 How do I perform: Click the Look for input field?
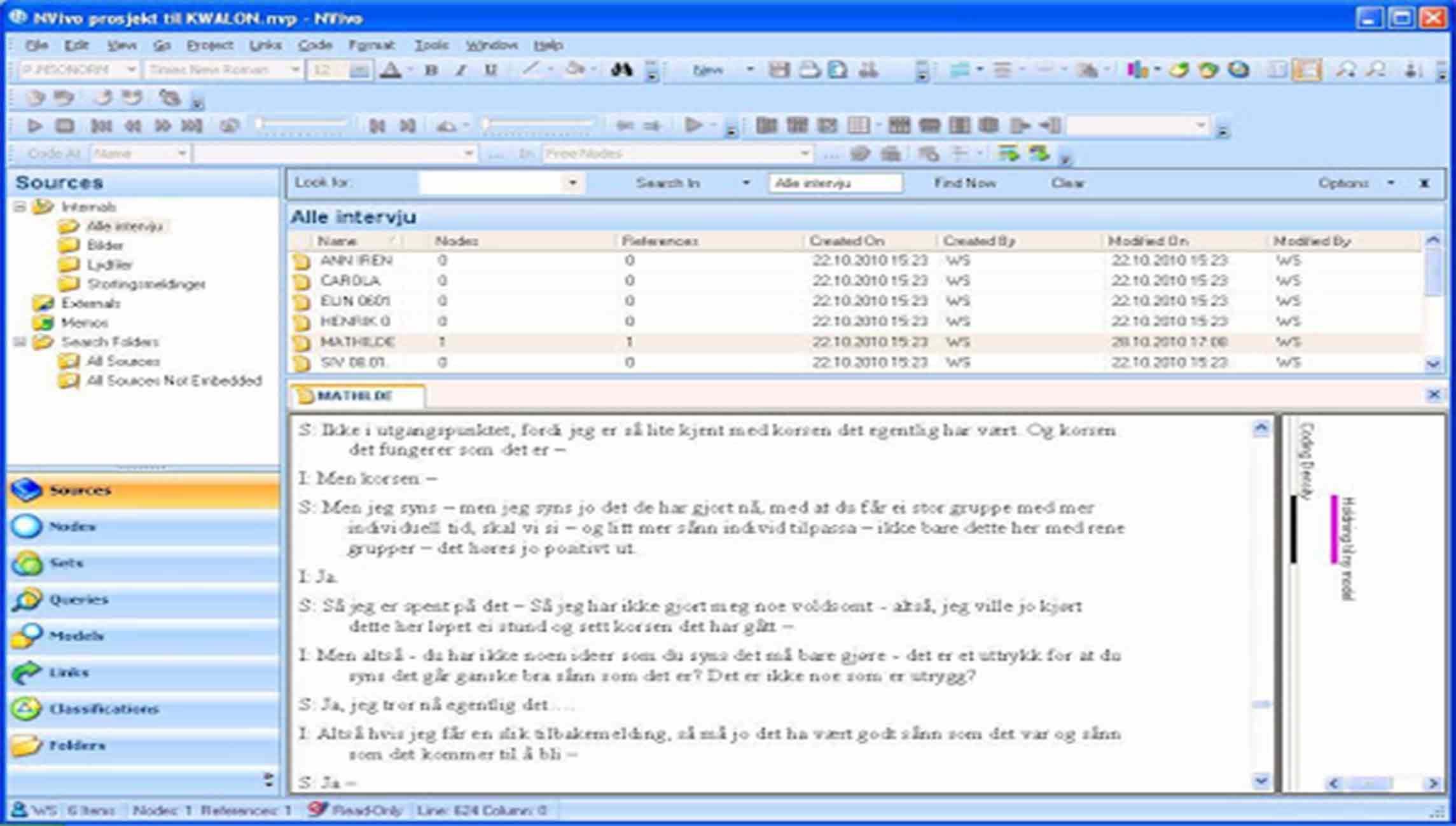coord(490,183)
